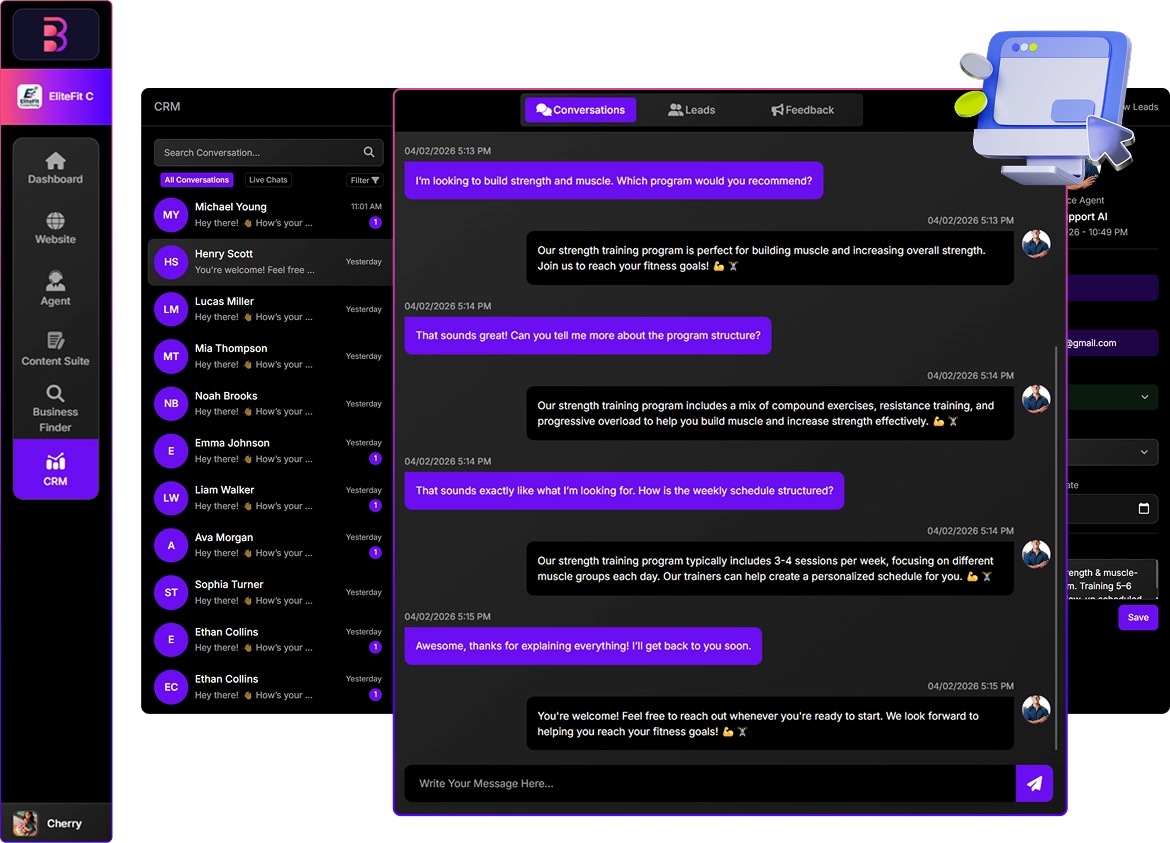This screenshot has height=843, width=1170.
Task: Open the Content Suite icon
Action: (x=56, y=341)
